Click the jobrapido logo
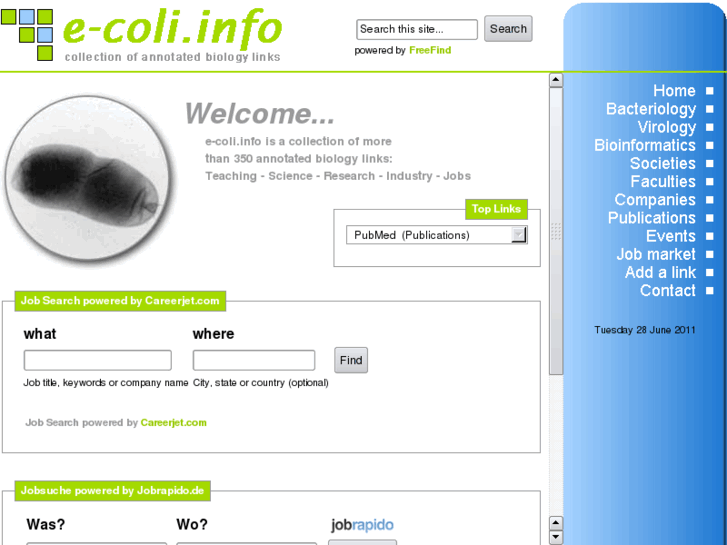This screenshot has height=545, width=727. tap(362, 525)
